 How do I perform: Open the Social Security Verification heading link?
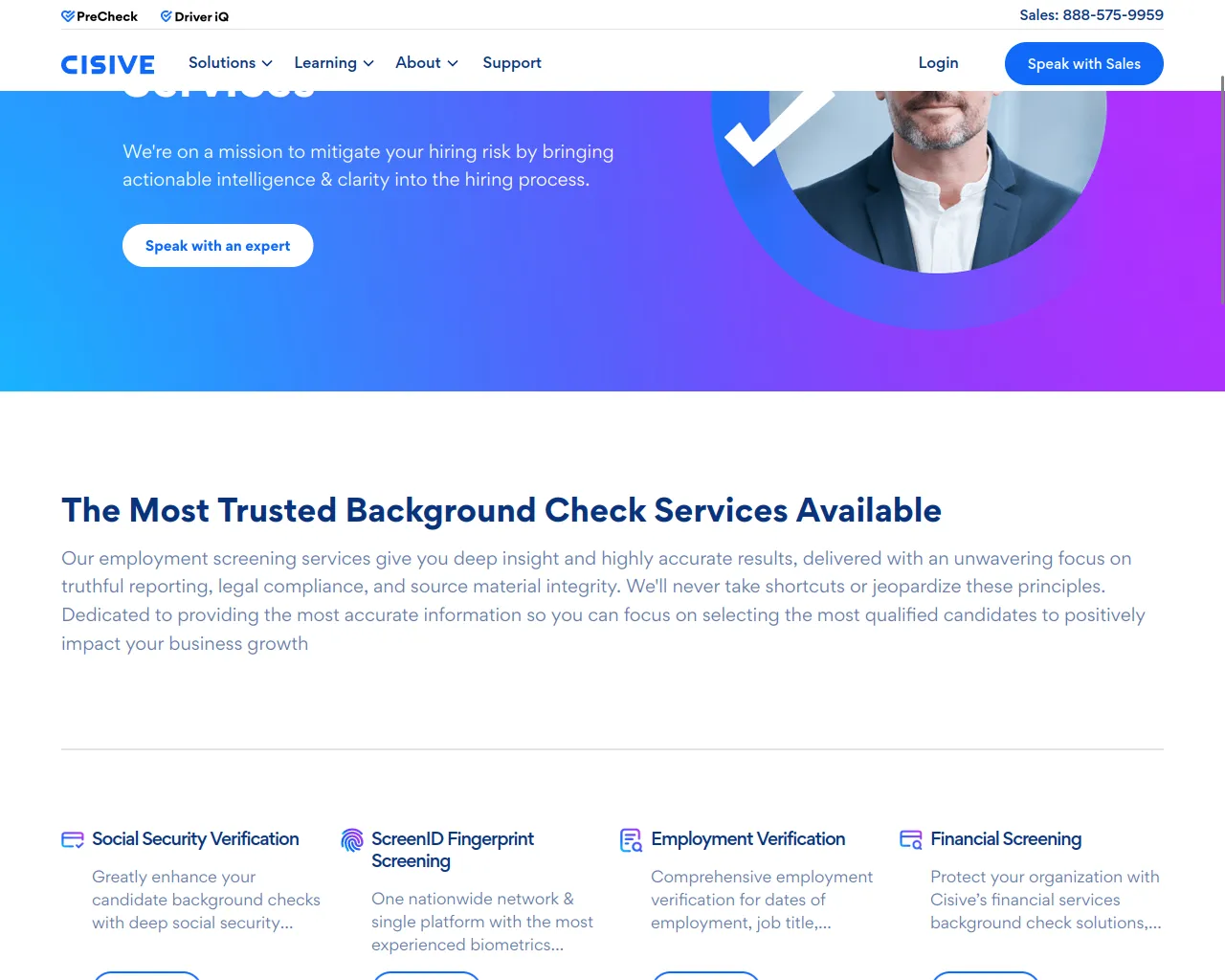click(x=195, y=839)
